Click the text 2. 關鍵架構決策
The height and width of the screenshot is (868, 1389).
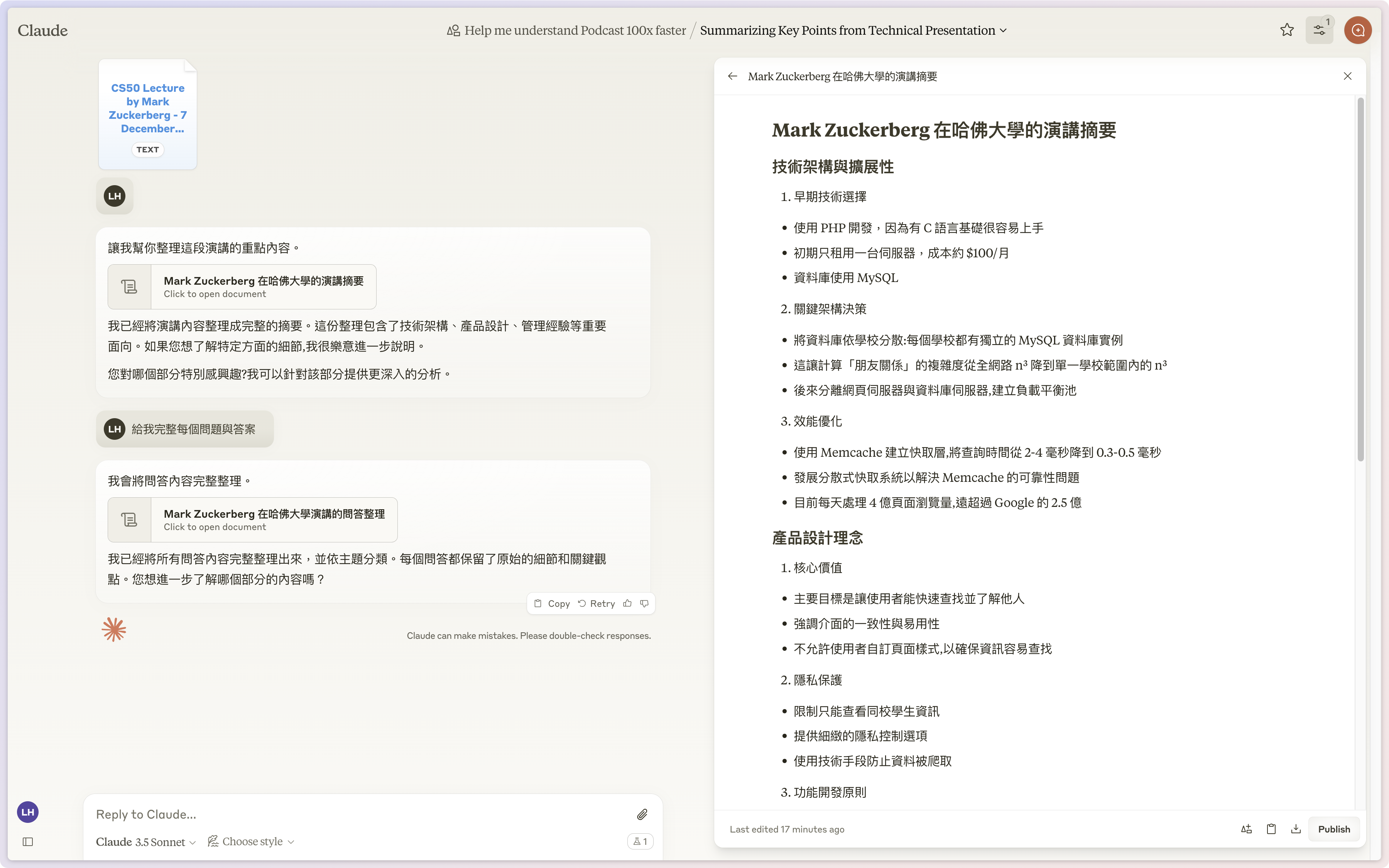(823, 309)
